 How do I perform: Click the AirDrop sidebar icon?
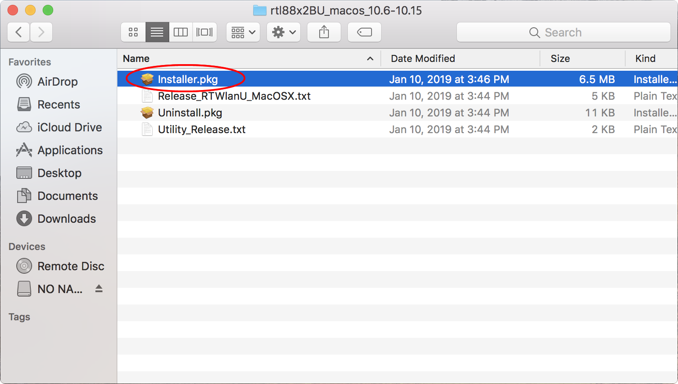tap(24, 81)
